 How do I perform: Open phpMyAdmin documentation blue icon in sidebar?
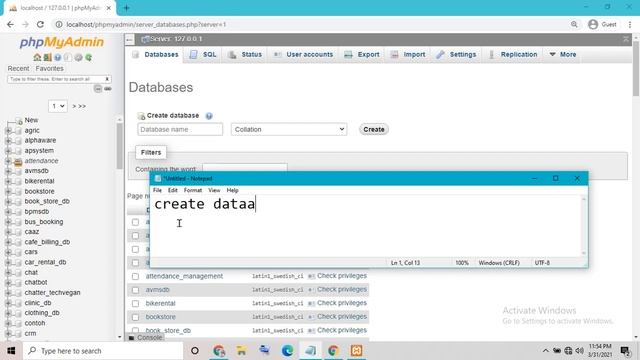coord(58,58)
